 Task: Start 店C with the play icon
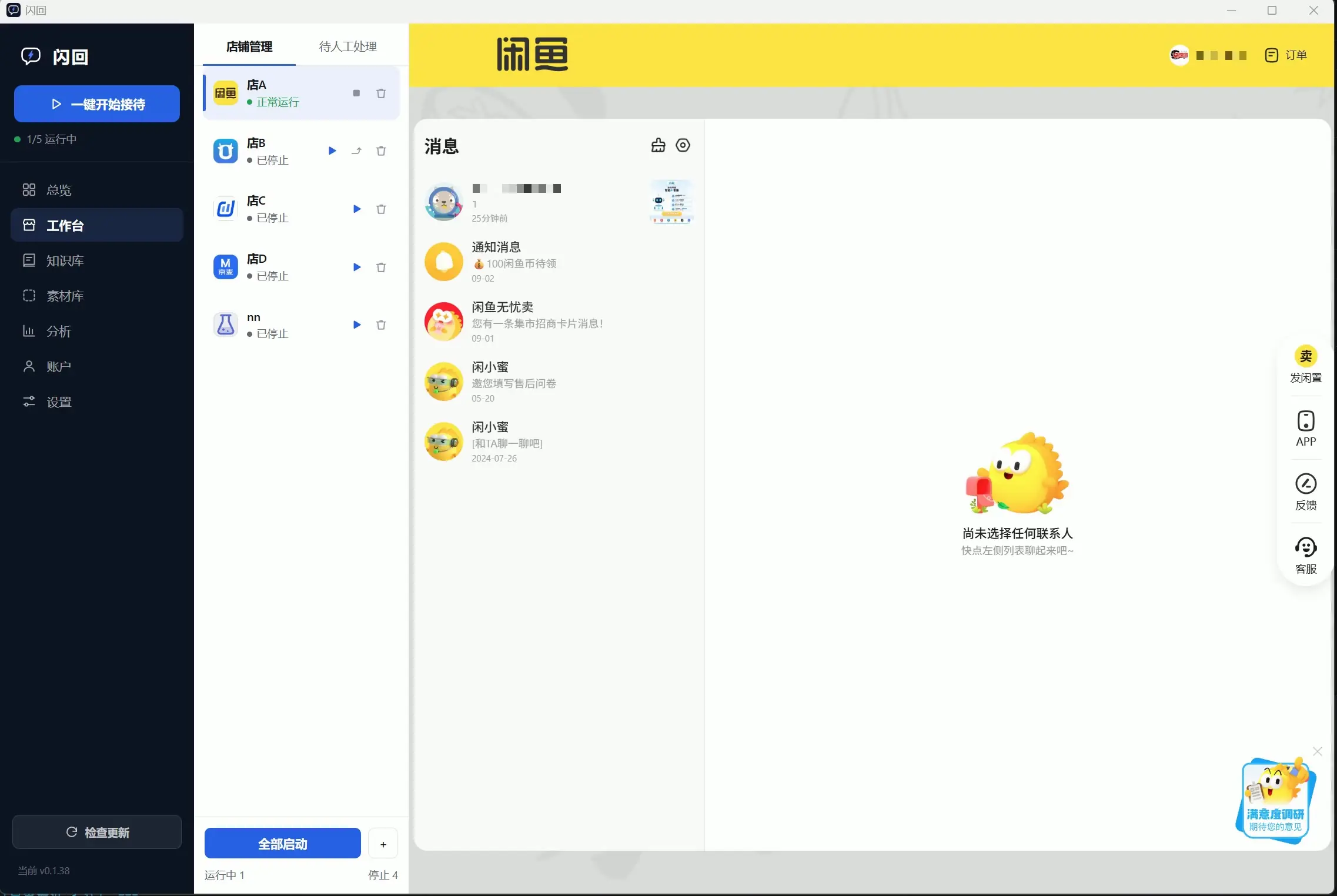click(356, 209)
